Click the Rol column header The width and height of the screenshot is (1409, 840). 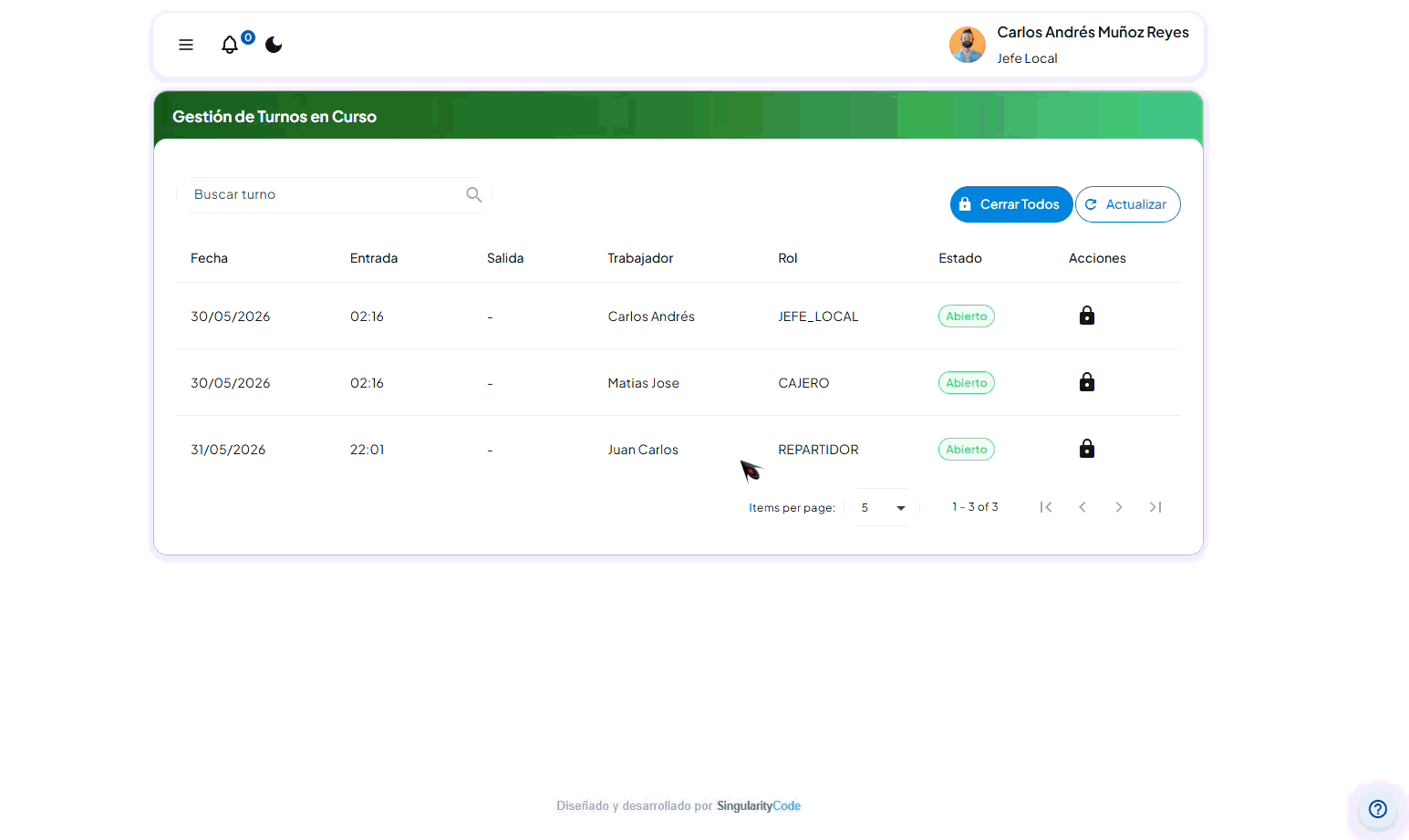tap(788, 258)
